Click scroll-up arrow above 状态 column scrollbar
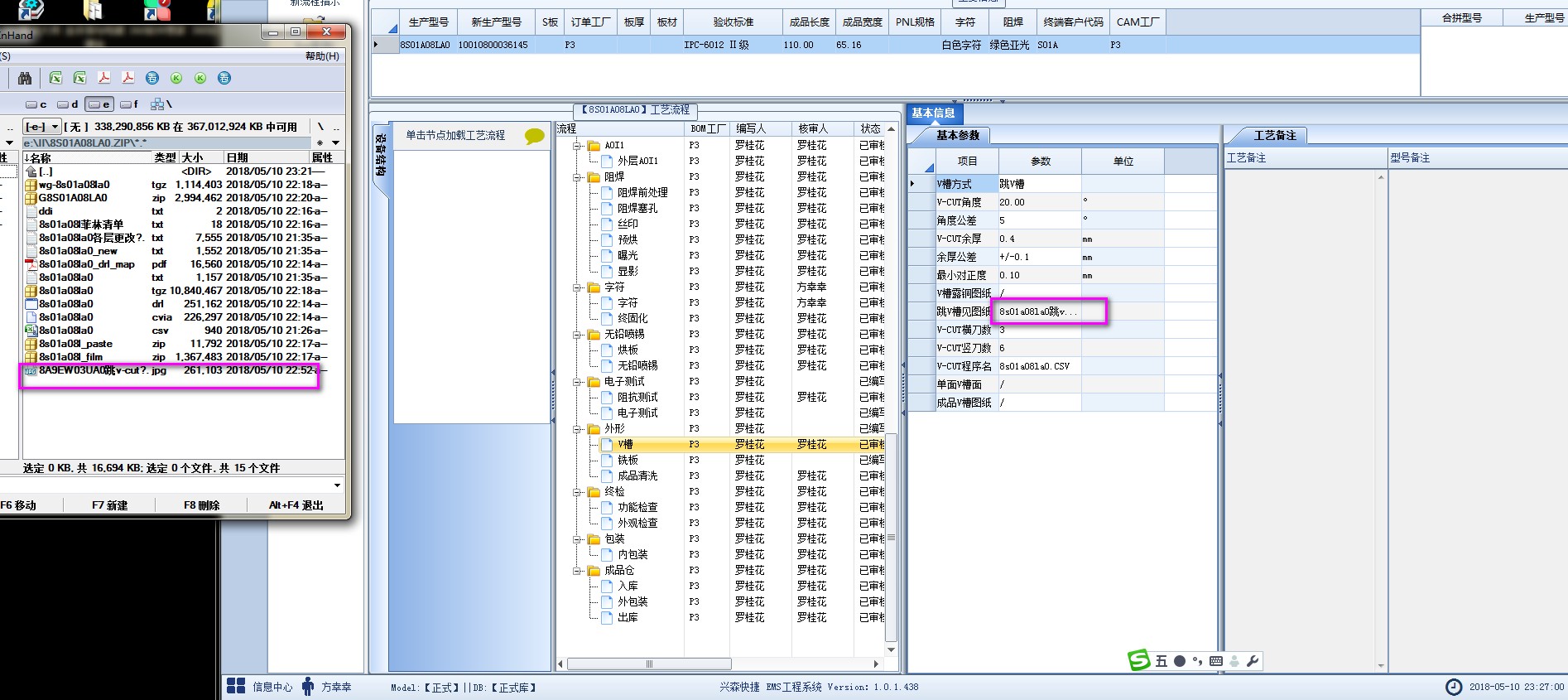 [x=891, y=129]
